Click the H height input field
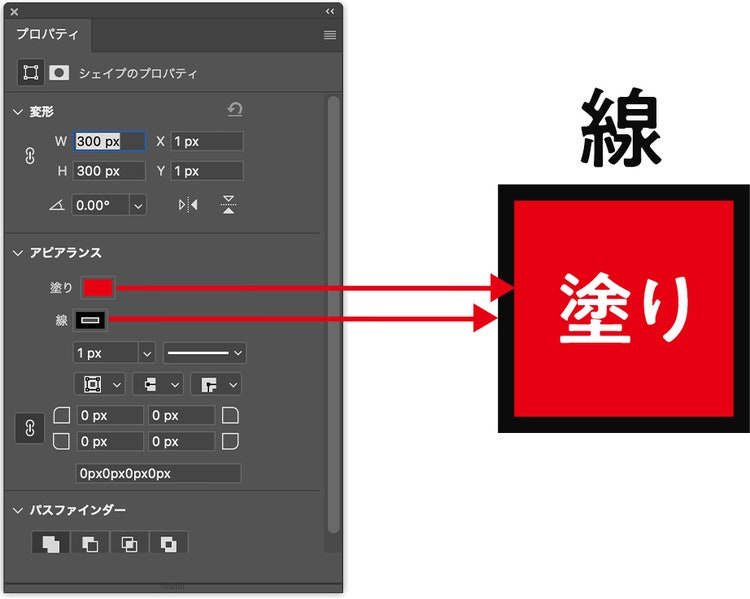 tap(109, 171)
